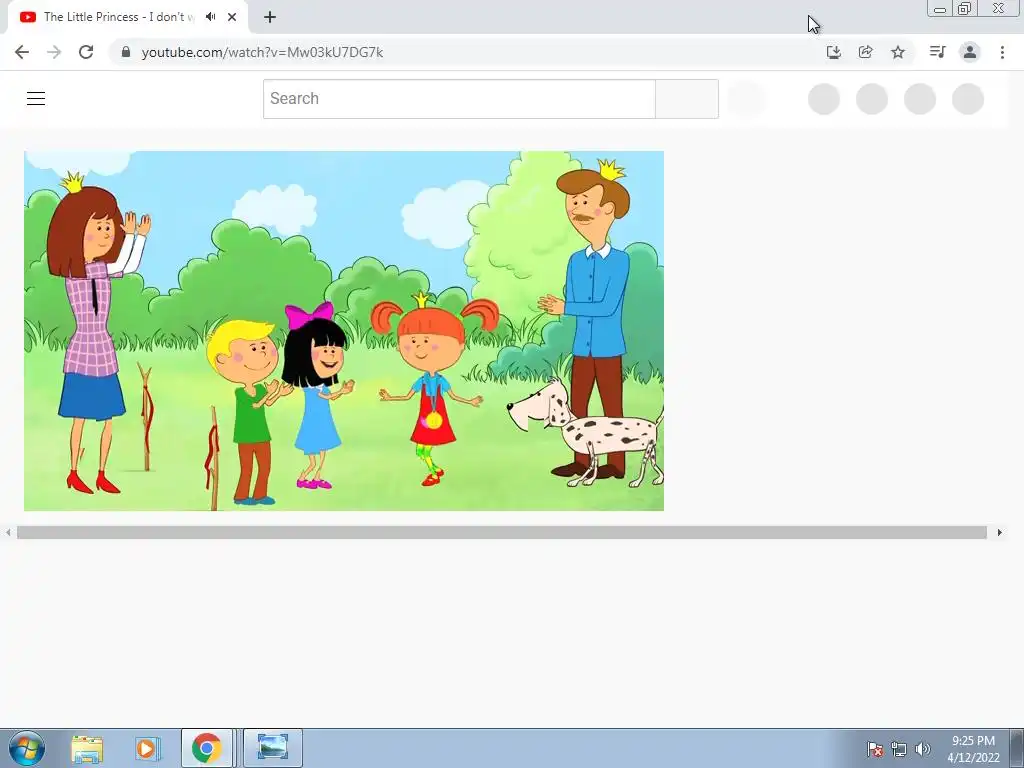The height and width of the screenshot is (768, 1024).
Task: Open the system volume tray icon
Action: (x=923, y=749)
